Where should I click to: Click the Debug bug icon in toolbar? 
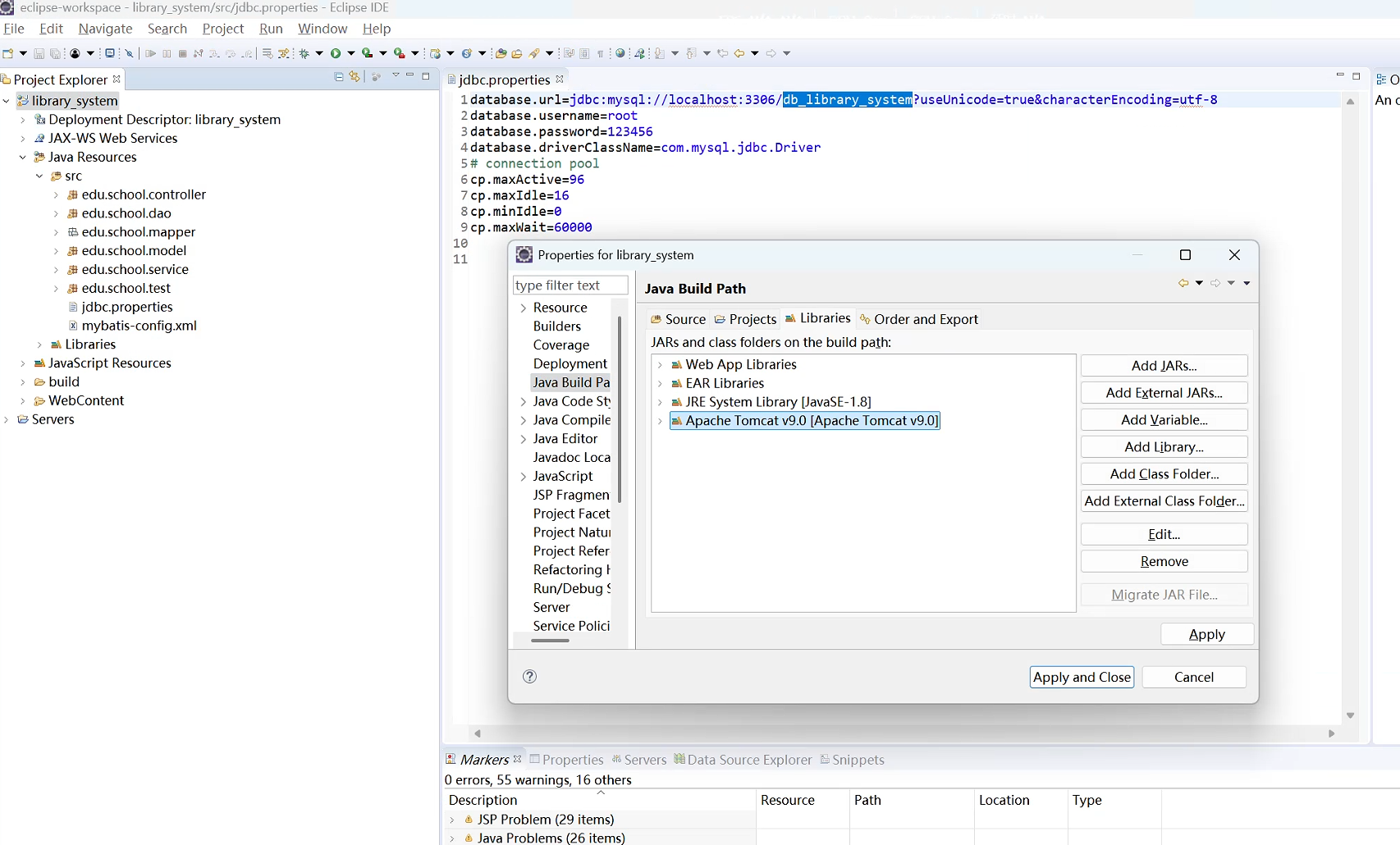tap(304, 53)
